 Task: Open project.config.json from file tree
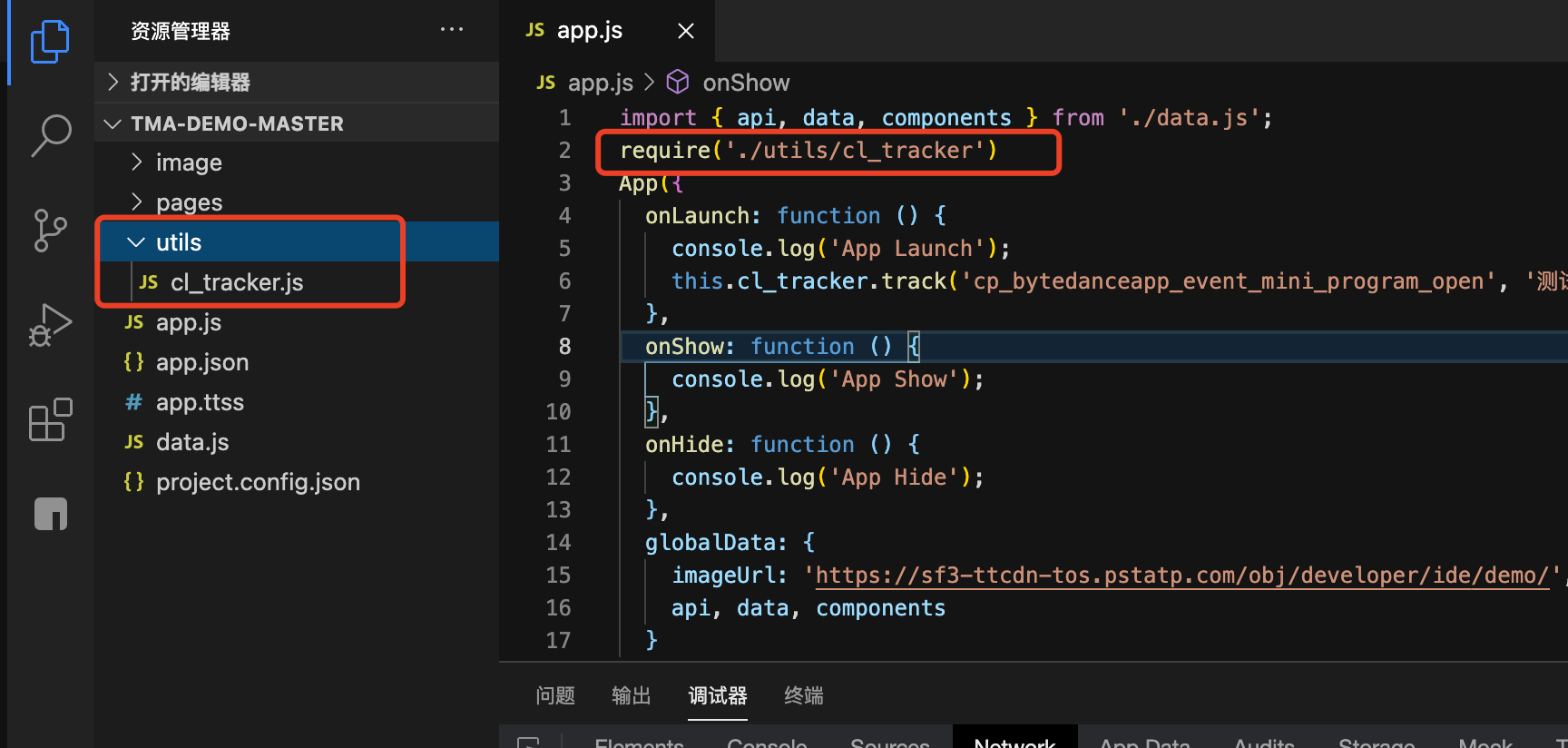point(258,482)
